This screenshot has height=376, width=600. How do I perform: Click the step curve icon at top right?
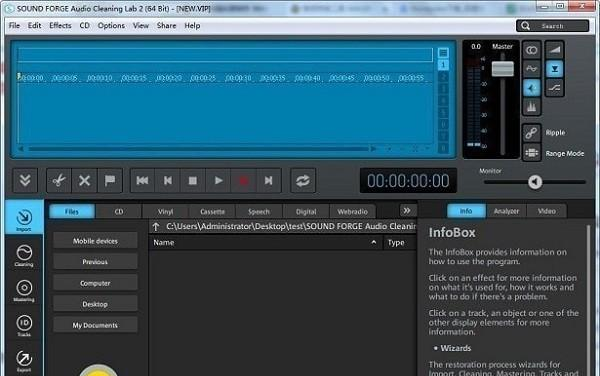pos(554,88)
